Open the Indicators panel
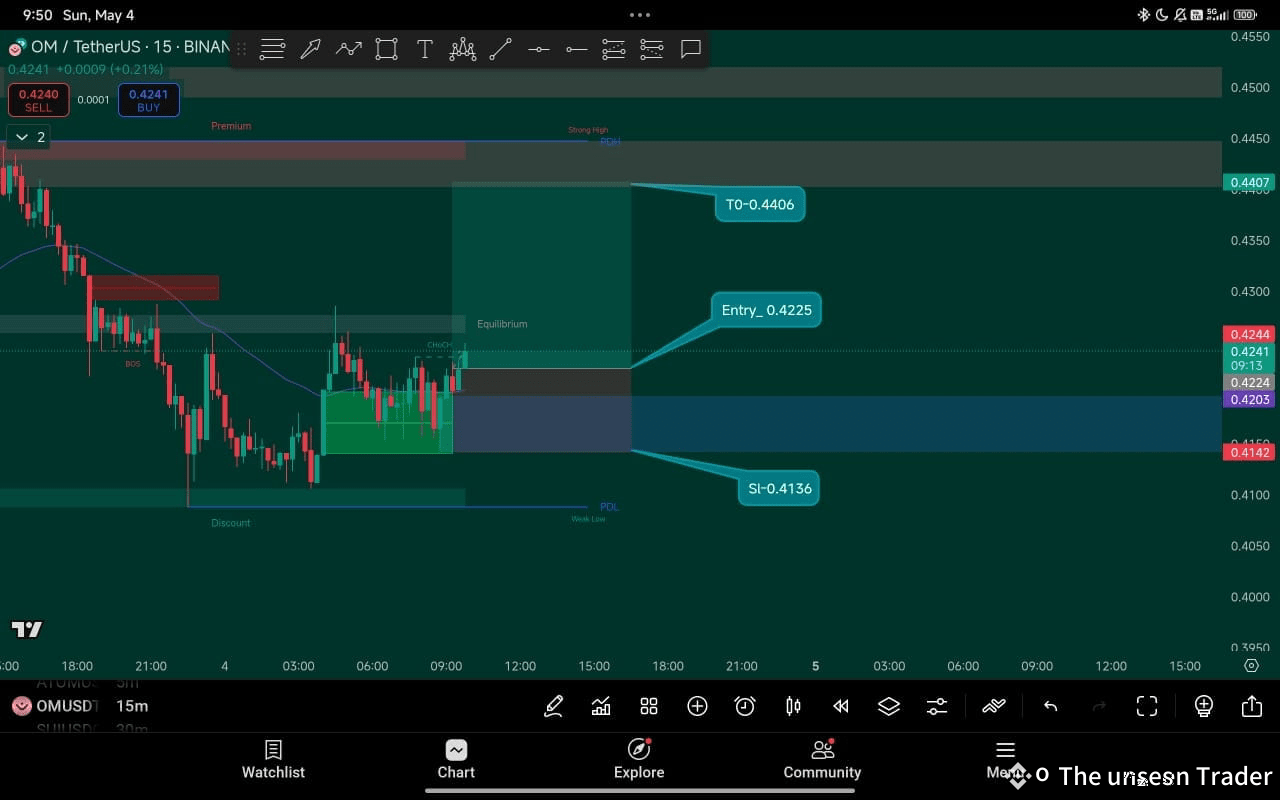Image resolution: width=1280 pixels, height=800 pixels. pos(601,706)
